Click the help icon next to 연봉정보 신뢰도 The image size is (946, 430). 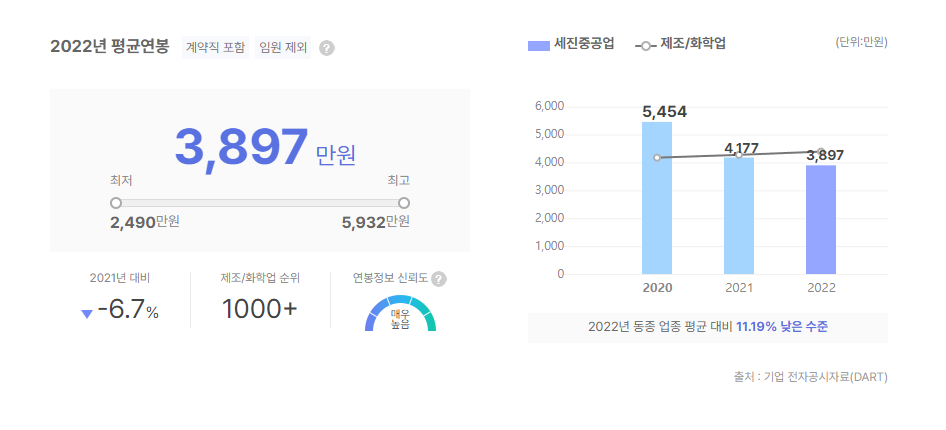pos(439,279)
